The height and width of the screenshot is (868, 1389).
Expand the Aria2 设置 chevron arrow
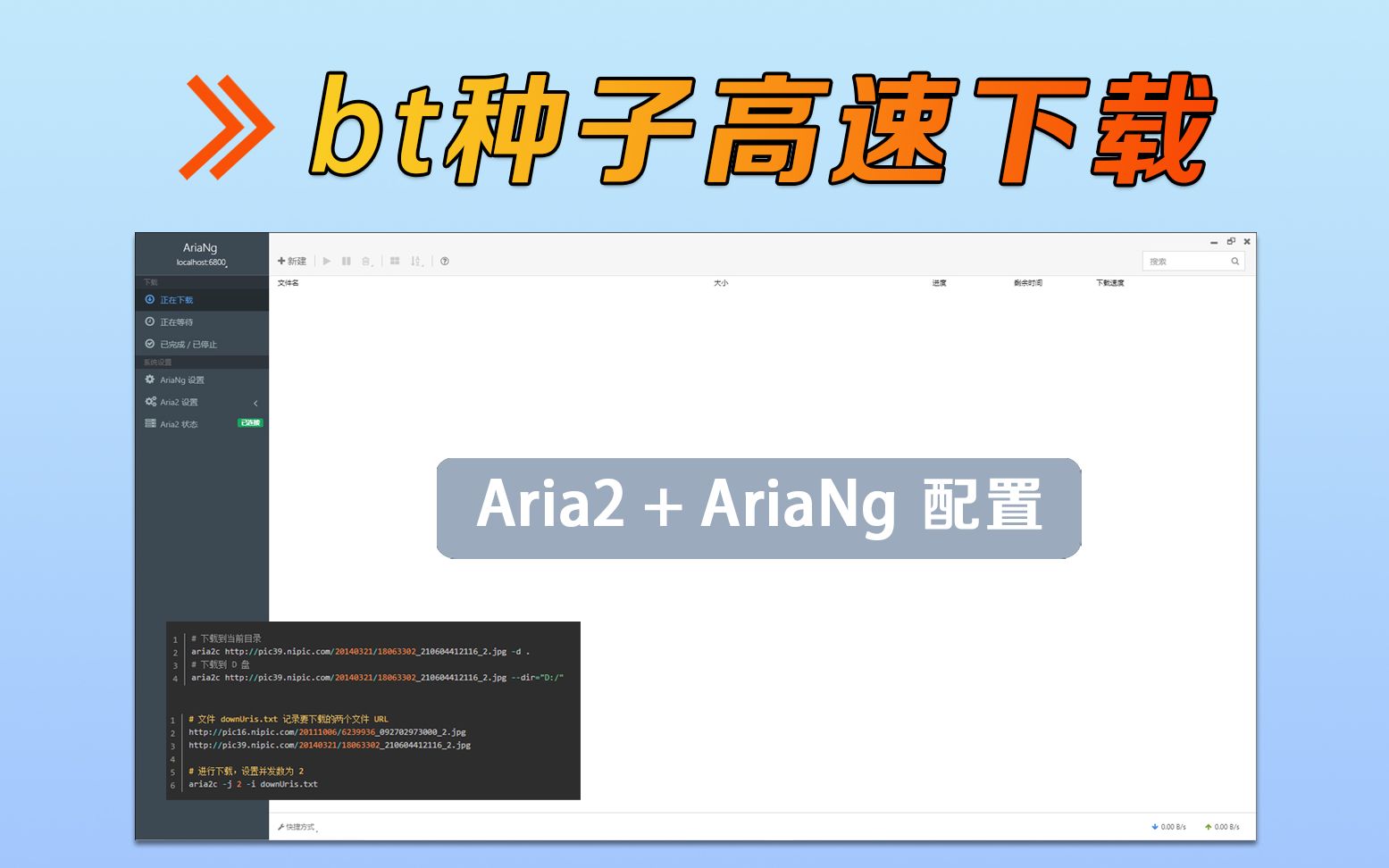click(x=255, y=403)
